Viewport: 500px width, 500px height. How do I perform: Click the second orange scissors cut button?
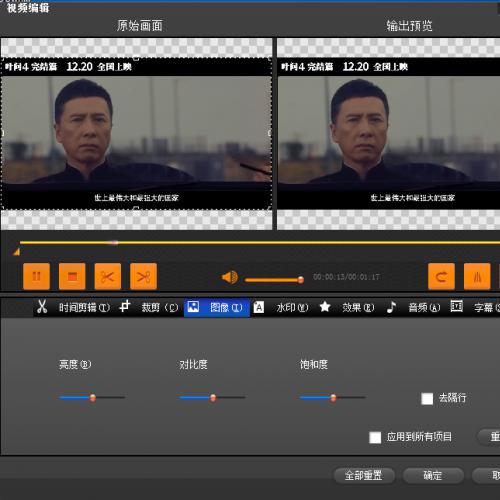[143, 276]
